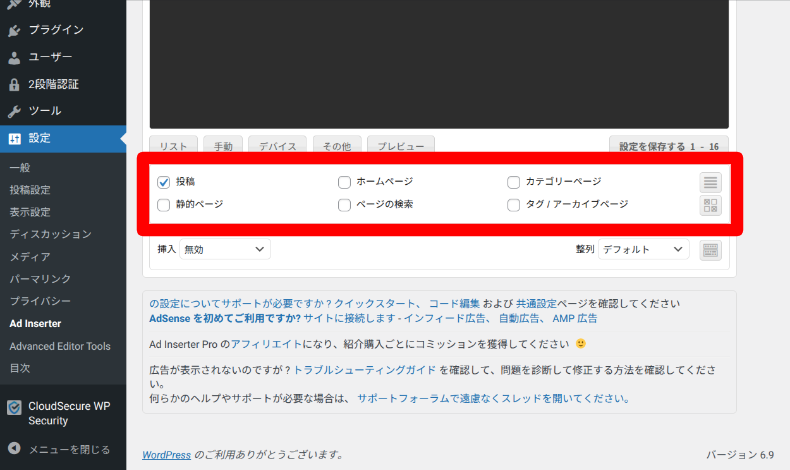Enable the ホームページ checkbox
Viewport: 790px width, 470px height.
point(344,182)
